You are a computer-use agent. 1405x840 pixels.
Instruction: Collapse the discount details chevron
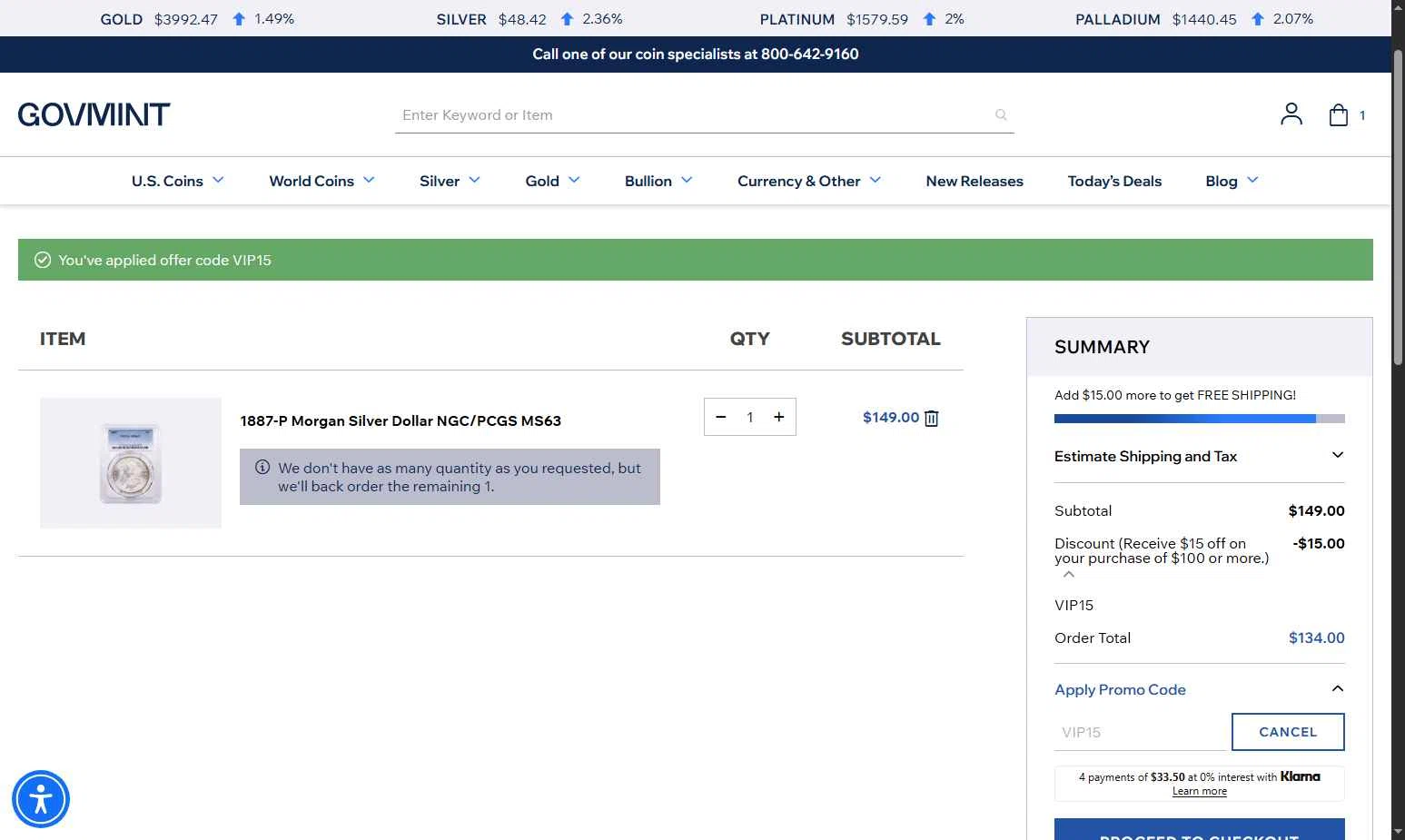1069,574
